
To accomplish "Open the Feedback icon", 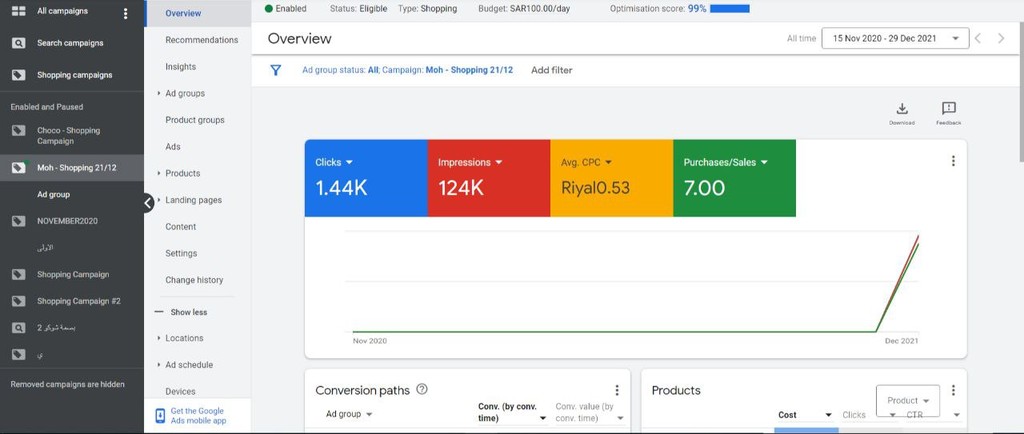I will 948,109.
